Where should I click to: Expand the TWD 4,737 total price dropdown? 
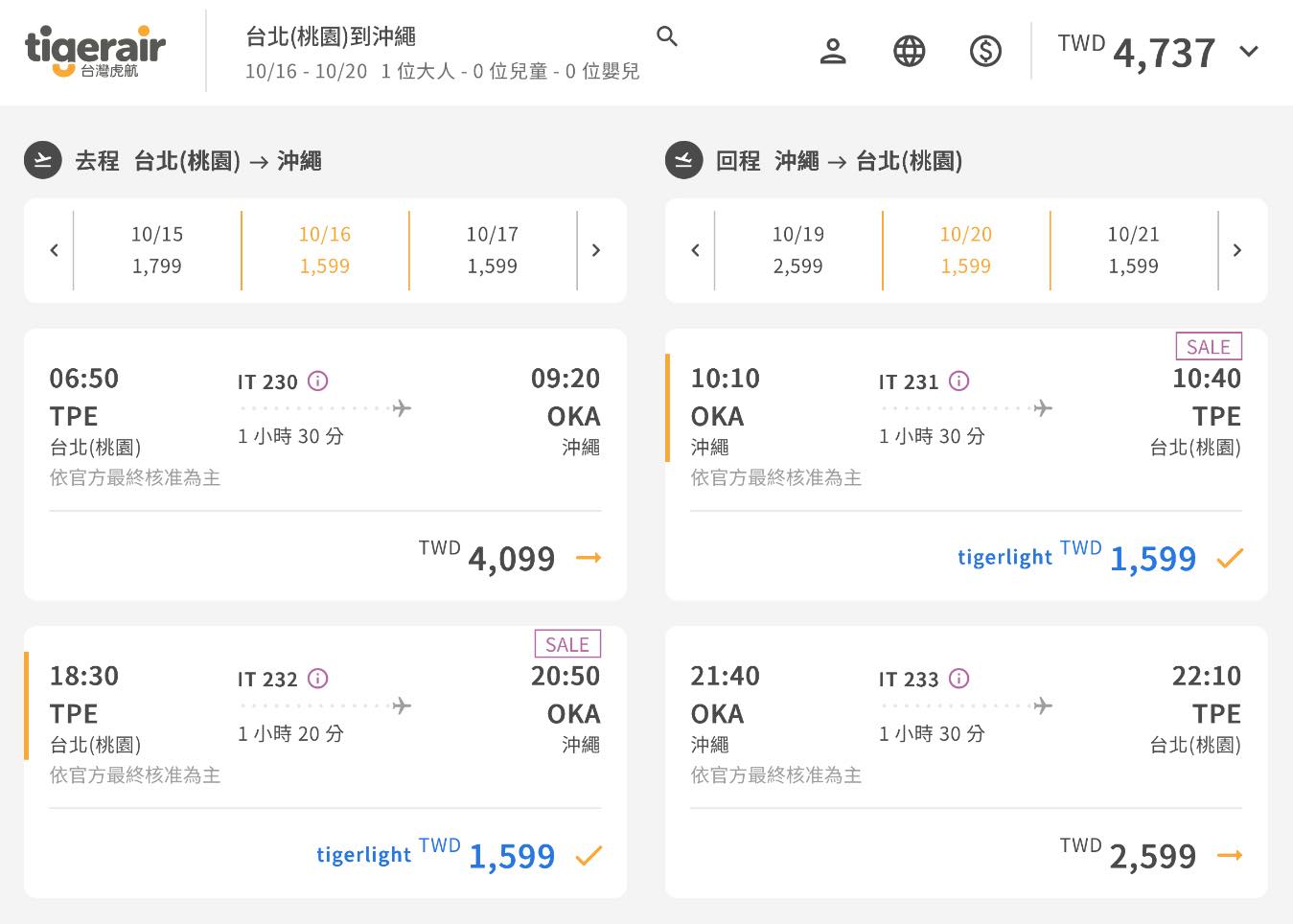tap(1248, 52)
